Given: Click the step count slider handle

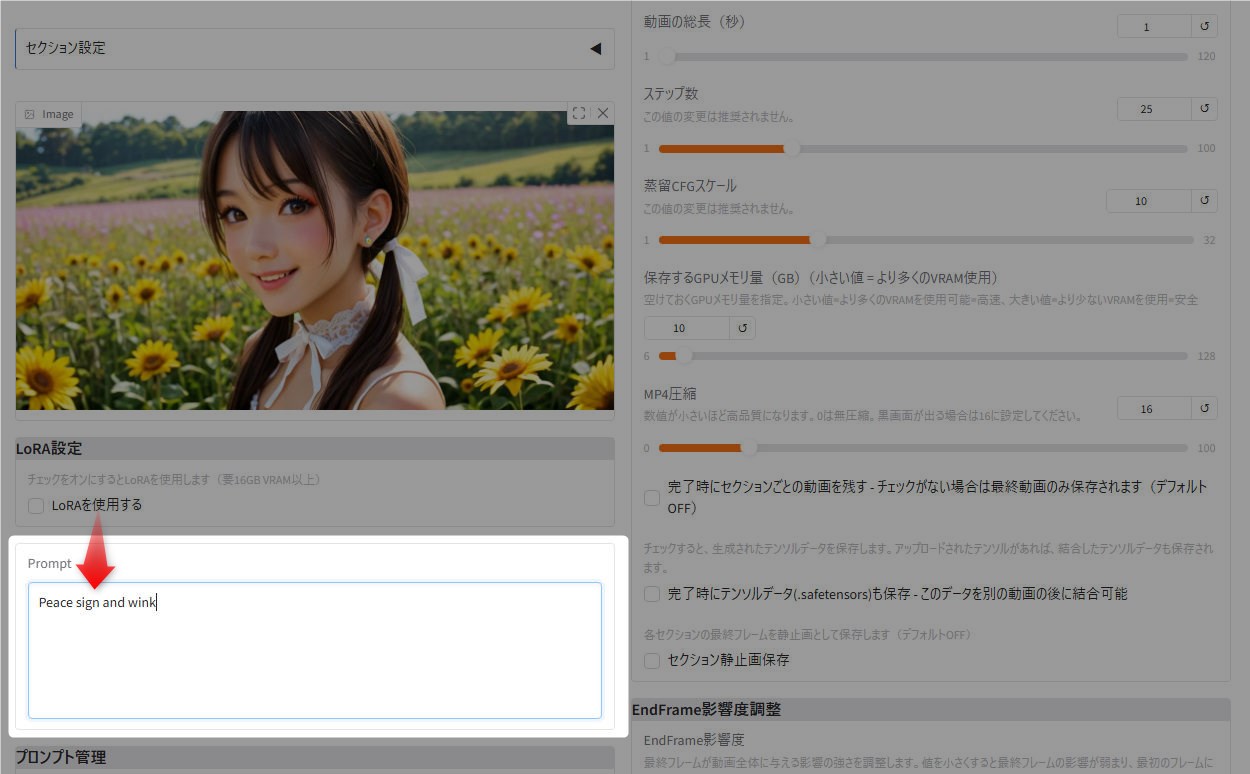Looking at the screenshot, I should click(x=792, y=149).
